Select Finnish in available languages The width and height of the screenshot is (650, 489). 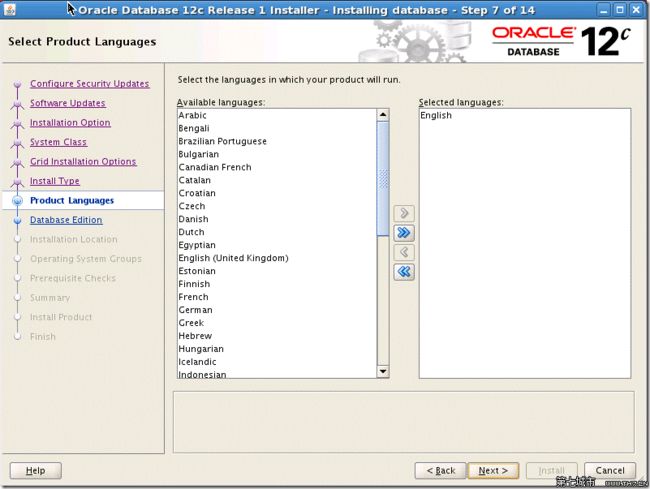click(276, 284)
